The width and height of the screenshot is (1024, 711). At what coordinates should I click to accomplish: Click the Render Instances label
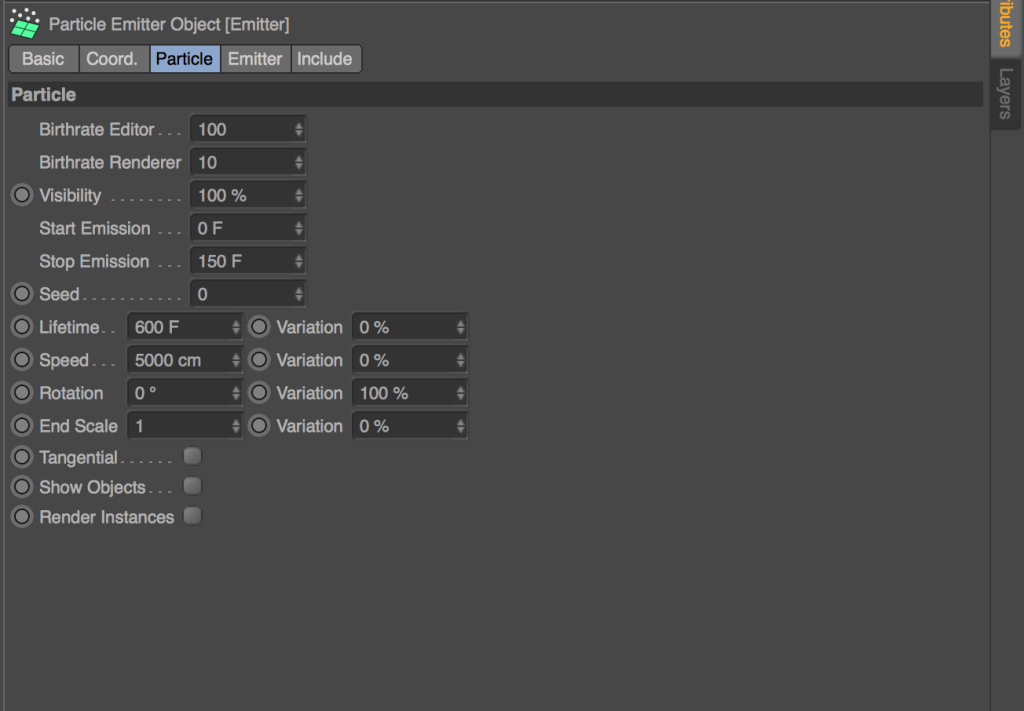coord(106,517)
